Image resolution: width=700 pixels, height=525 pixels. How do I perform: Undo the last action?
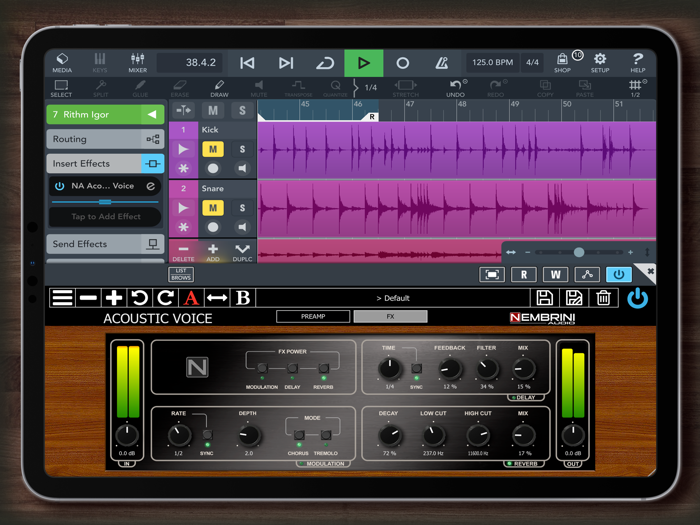click(455, 88)
